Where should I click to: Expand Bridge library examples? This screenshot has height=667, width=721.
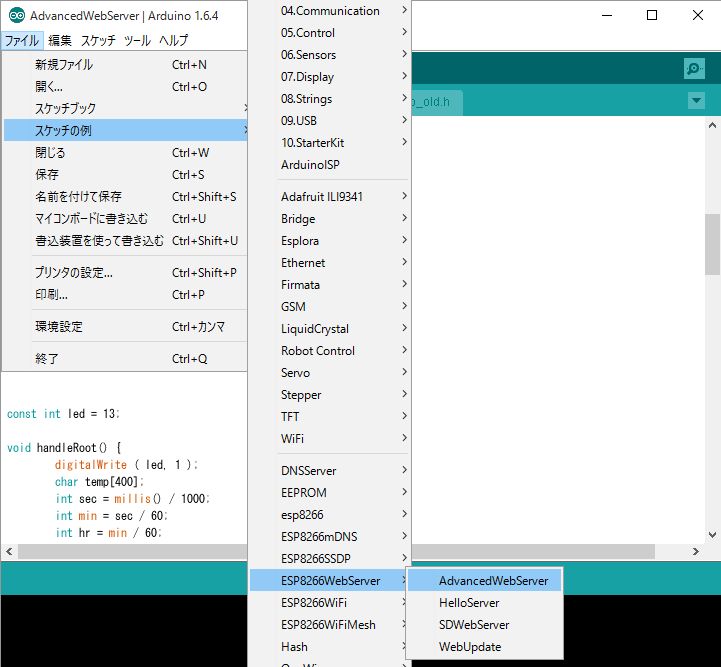329,219
